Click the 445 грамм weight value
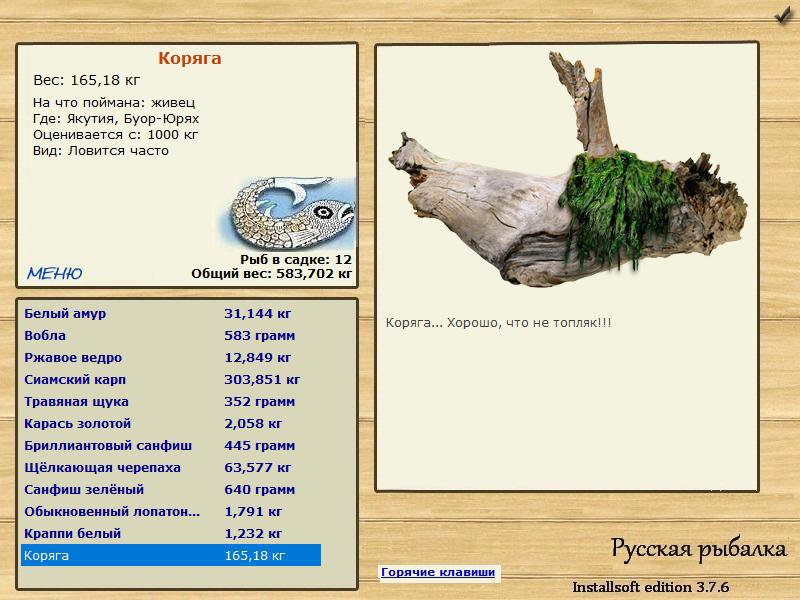The image size is (800, 600). coord(260,445)
